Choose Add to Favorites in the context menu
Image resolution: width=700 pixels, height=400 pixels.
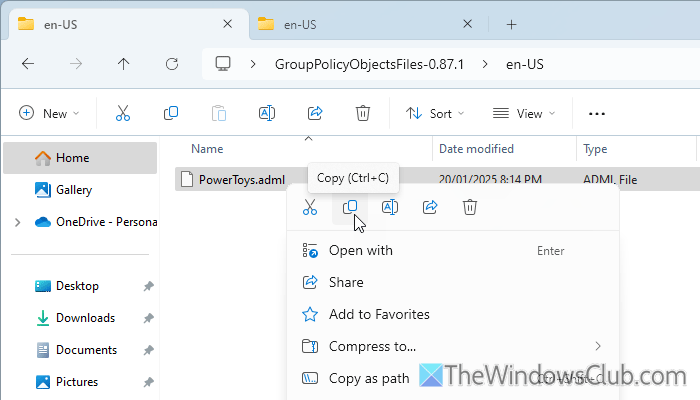tap(379, 314)
